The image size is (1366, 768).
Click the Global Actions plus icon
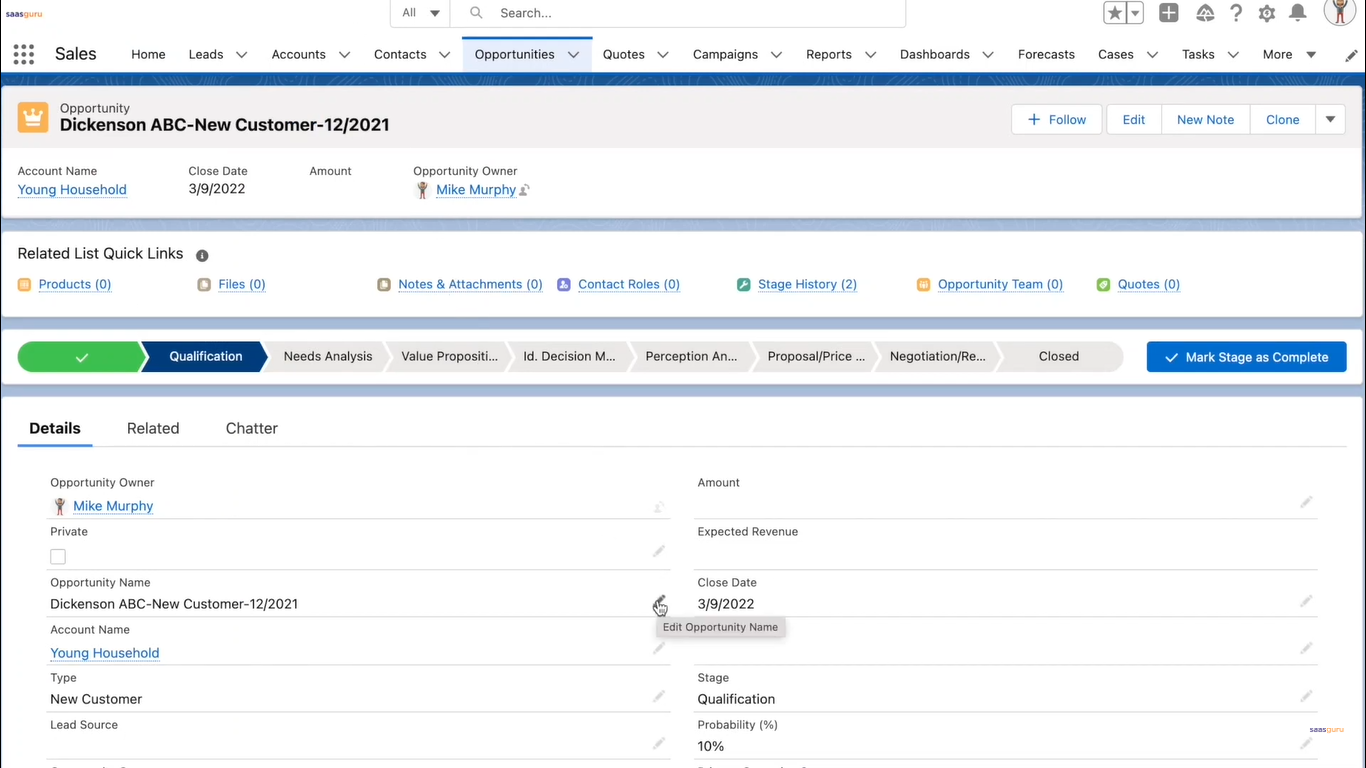[x=1168, y=13]
